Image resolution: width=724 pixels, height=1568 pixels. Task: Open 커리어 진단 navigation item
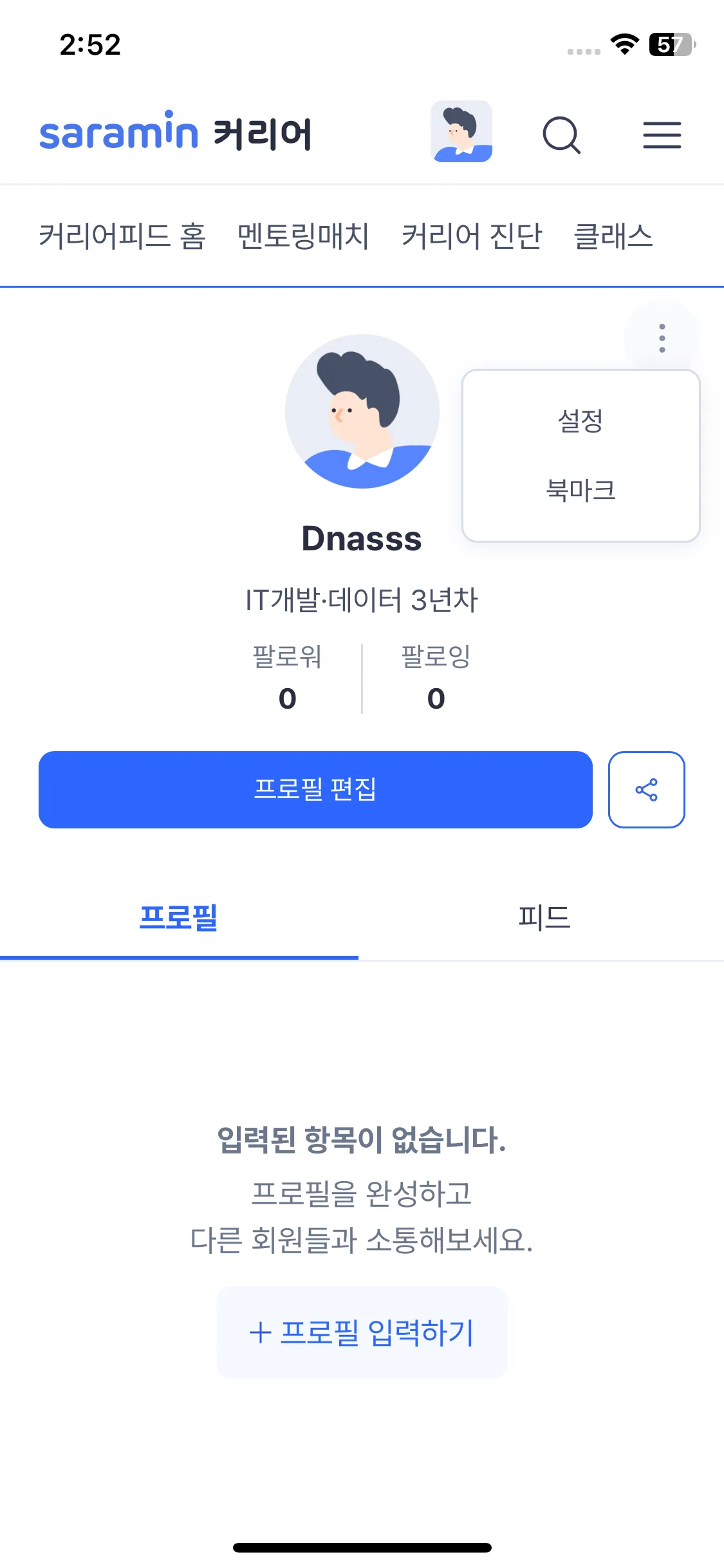coord(472,236)
